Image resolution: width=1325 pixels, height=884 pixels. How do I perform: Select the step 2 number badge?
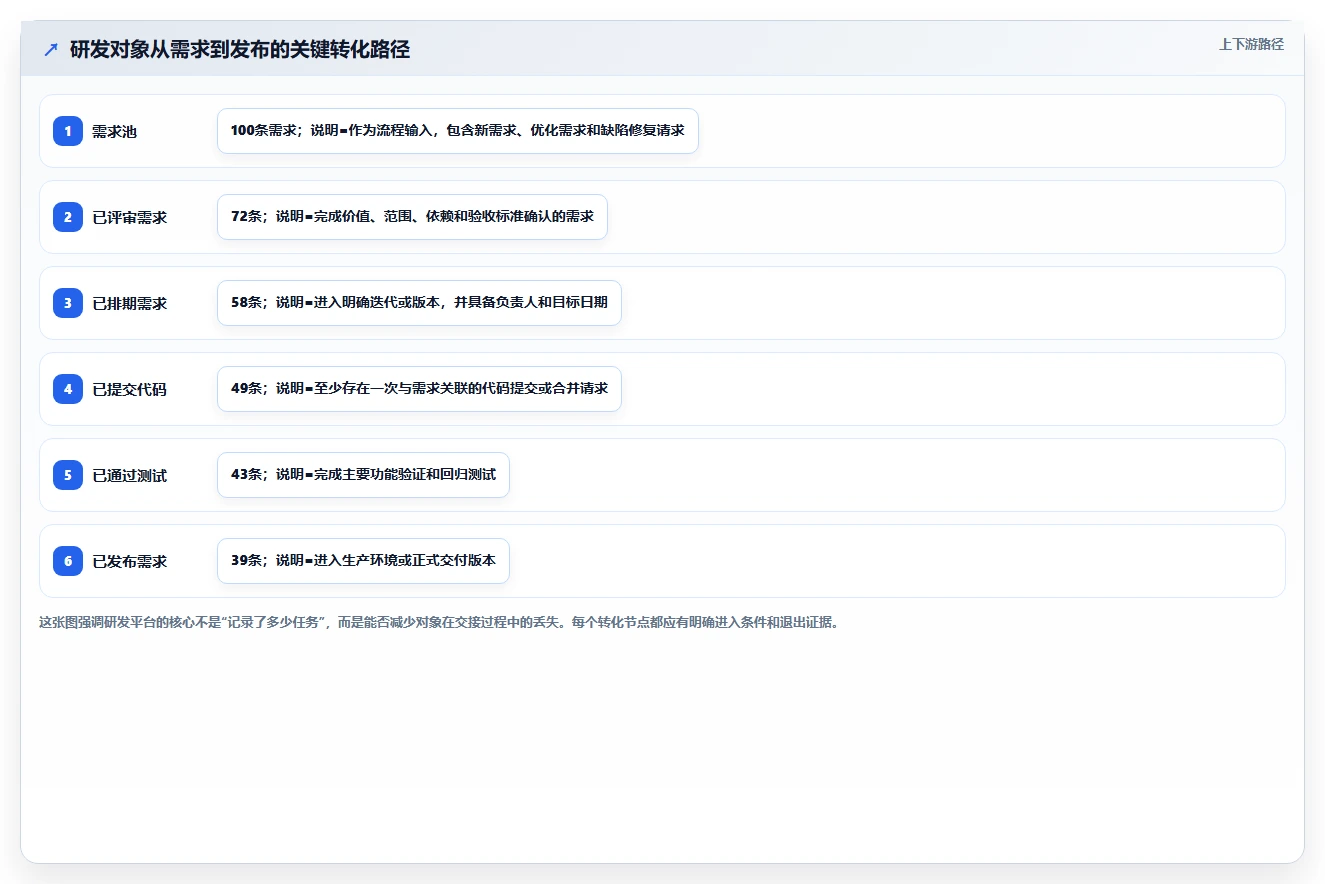(68, 217)
